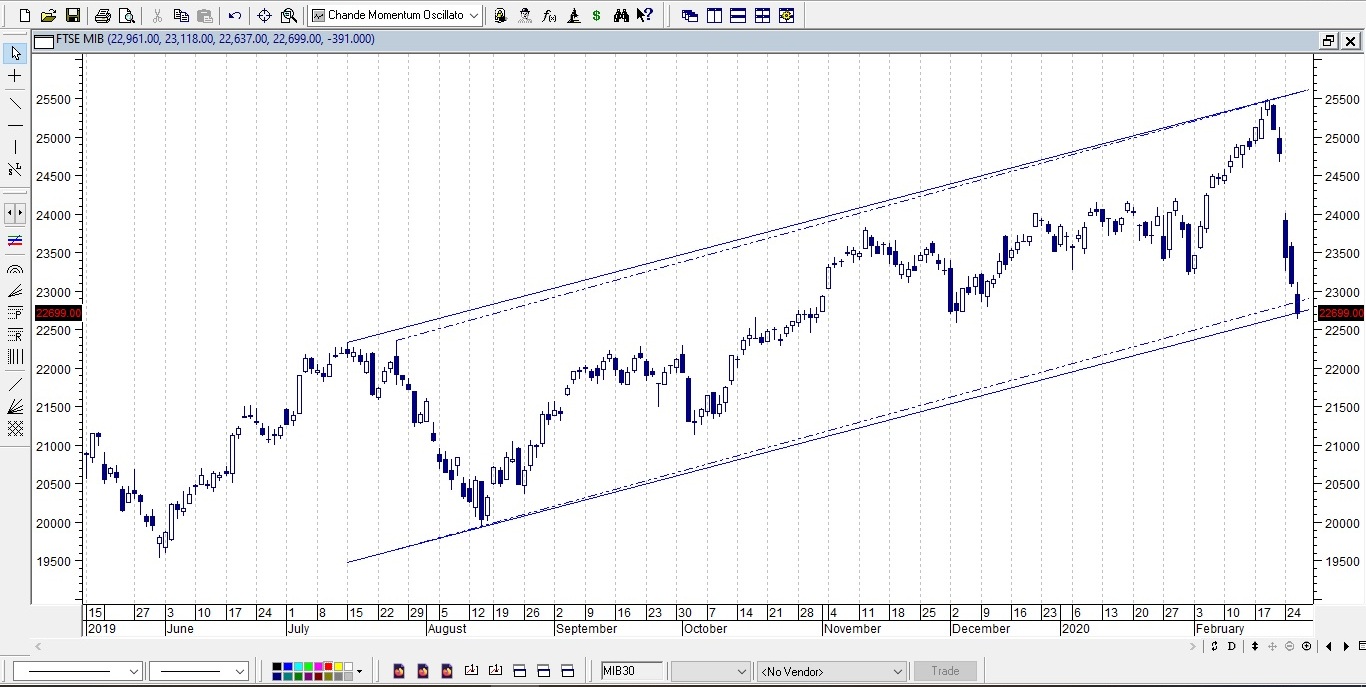Expand the Chande Momentum Oscillator indicator list

[474, 15]
